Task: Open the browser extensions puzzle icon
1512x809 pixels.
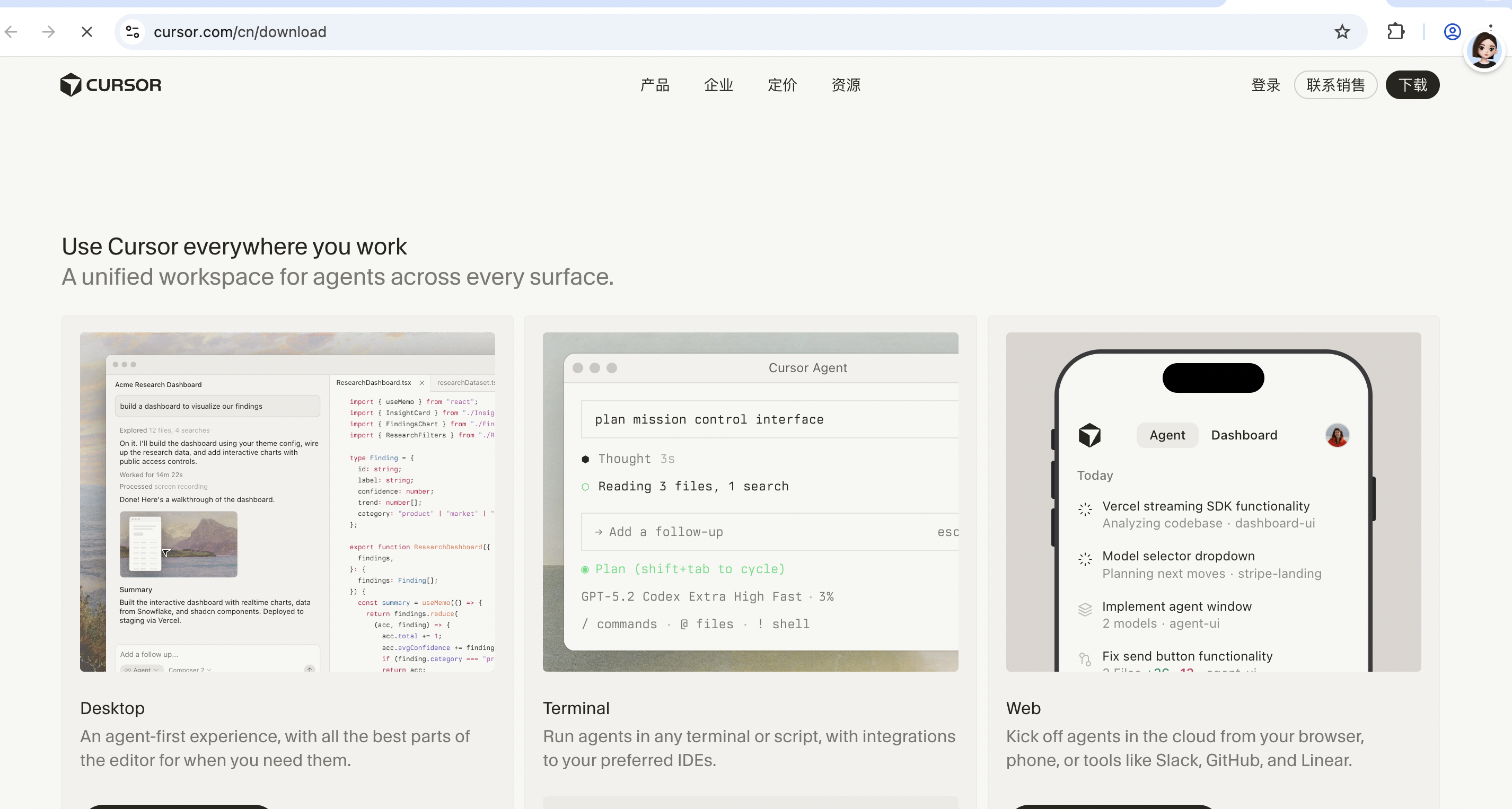Action: [x=1396, y=31]
